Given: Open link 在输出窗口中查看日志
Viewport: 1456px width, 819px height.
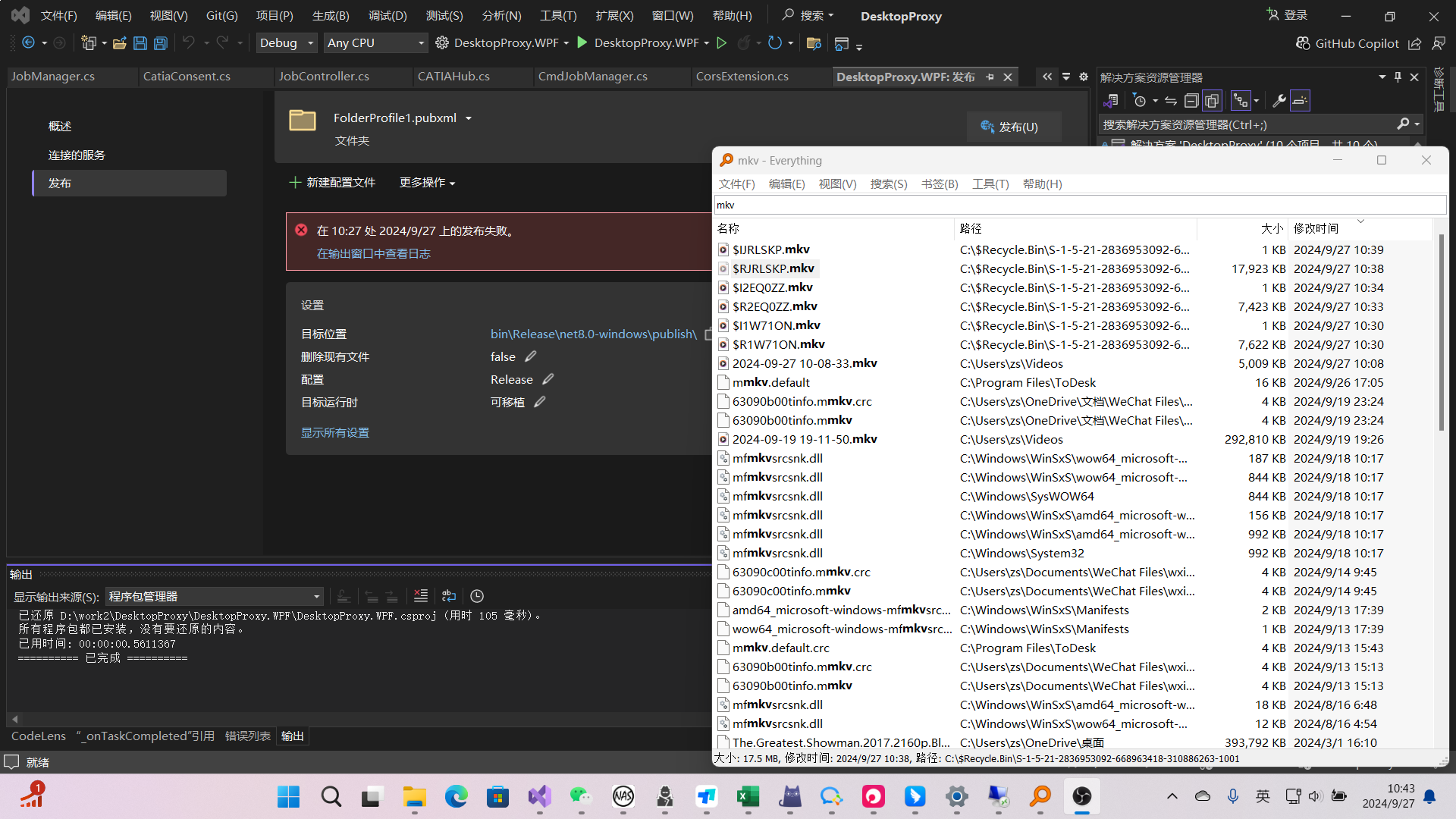Looking at the screenshot, I should [373, 254].
